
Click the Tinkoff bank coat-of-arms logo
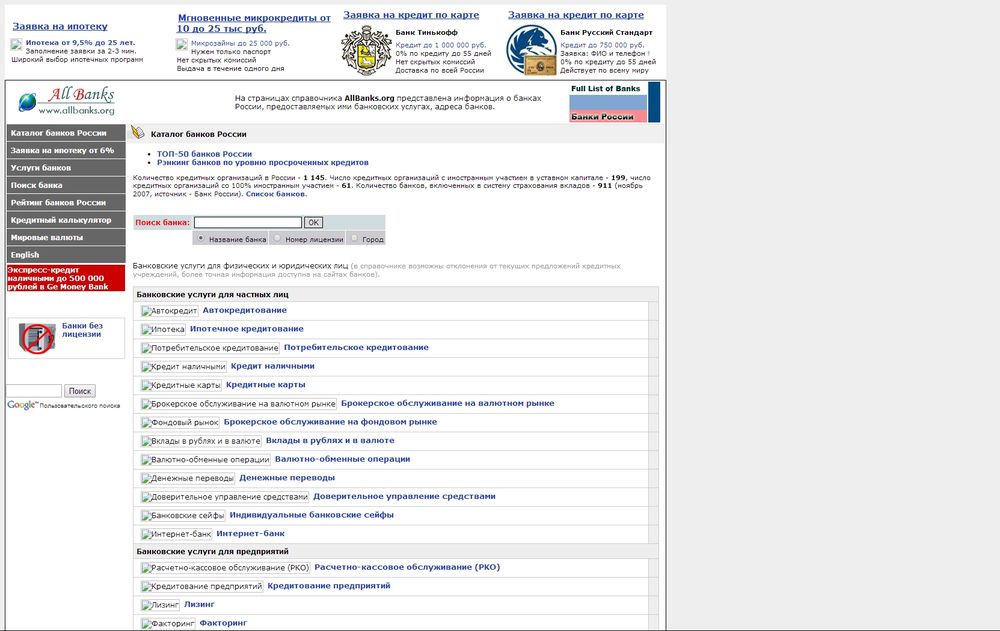[x=366, y=50]
